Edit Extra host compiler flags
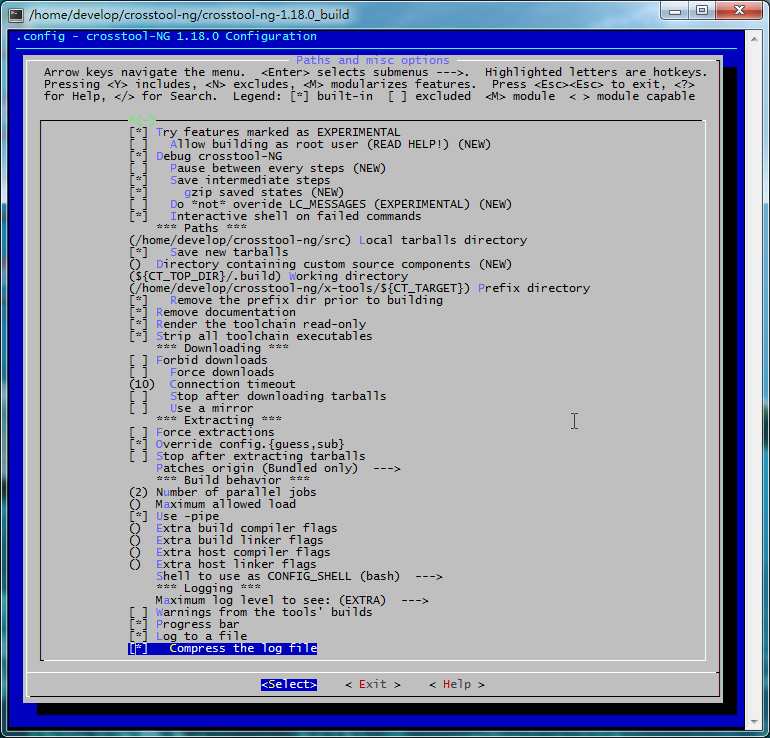The width and height of the screenshot is (770, 738). tap(229, 553)
